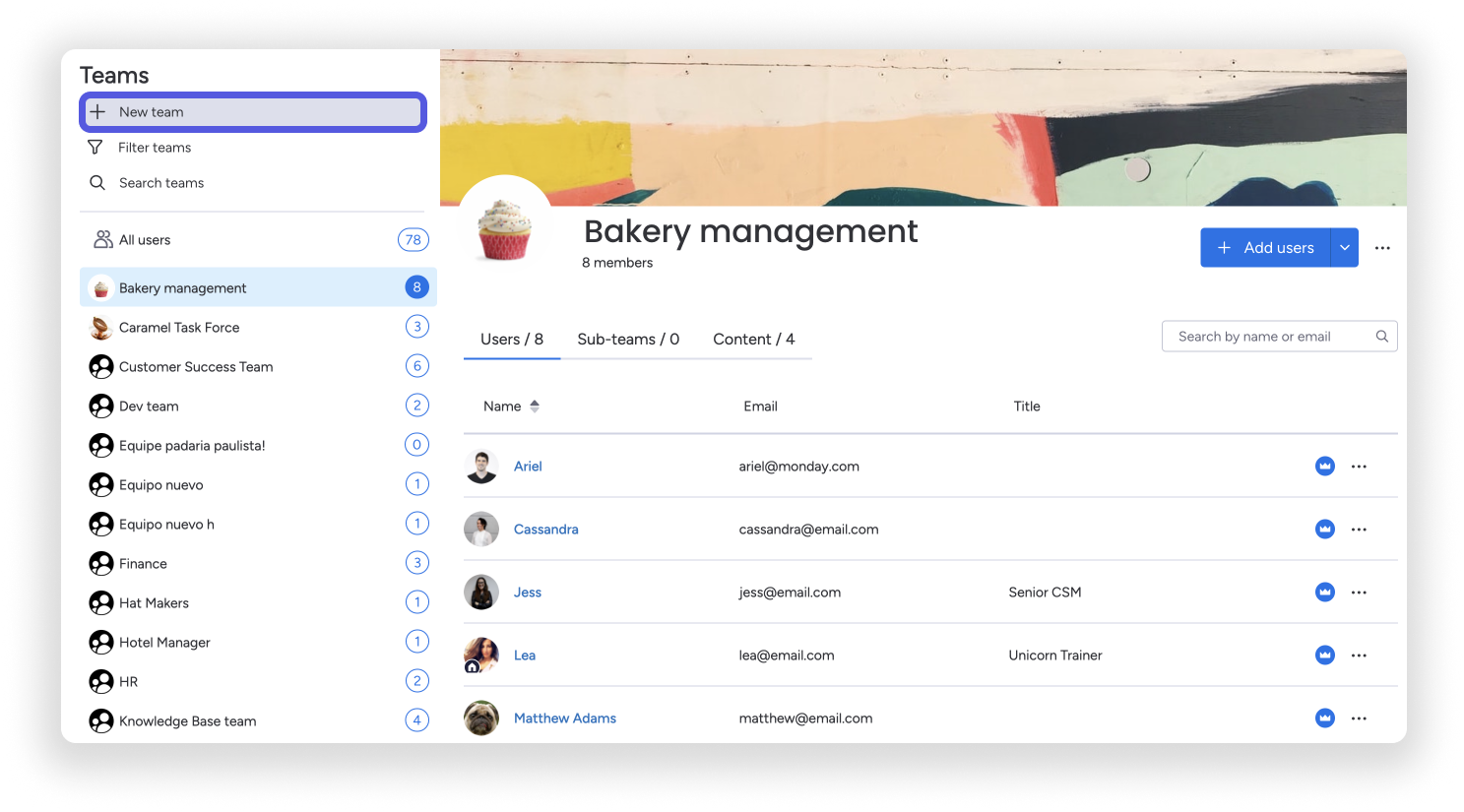Viewport: 1464px width, 812px height.
Task: Select the Equipo nuevo h team
Action: tap(258, 525)
